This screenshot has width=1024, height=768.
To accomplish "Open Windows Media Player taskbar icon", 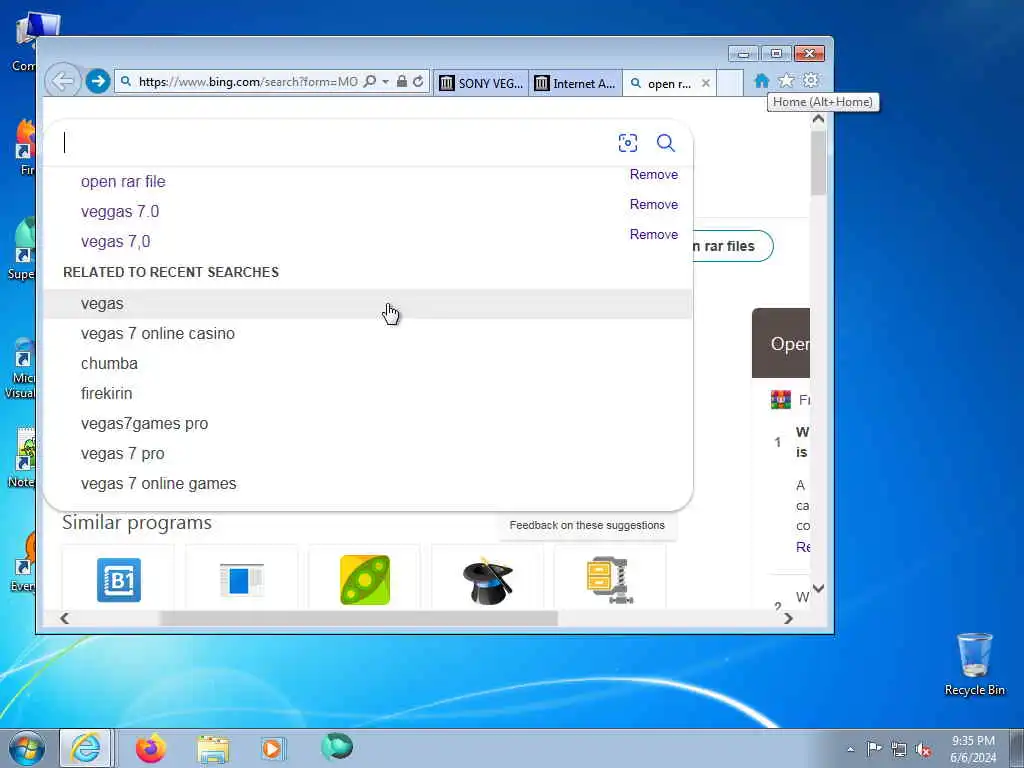I will [272, 748].
